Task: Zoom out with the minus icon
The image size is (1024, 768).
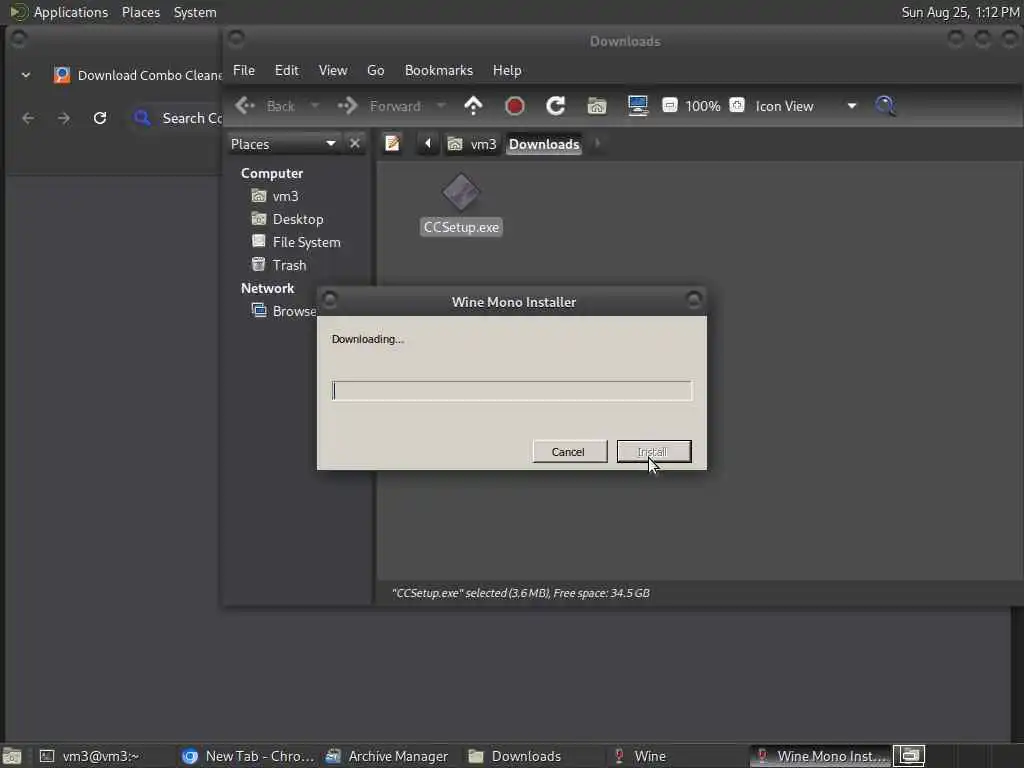Action: coord(669,105)
